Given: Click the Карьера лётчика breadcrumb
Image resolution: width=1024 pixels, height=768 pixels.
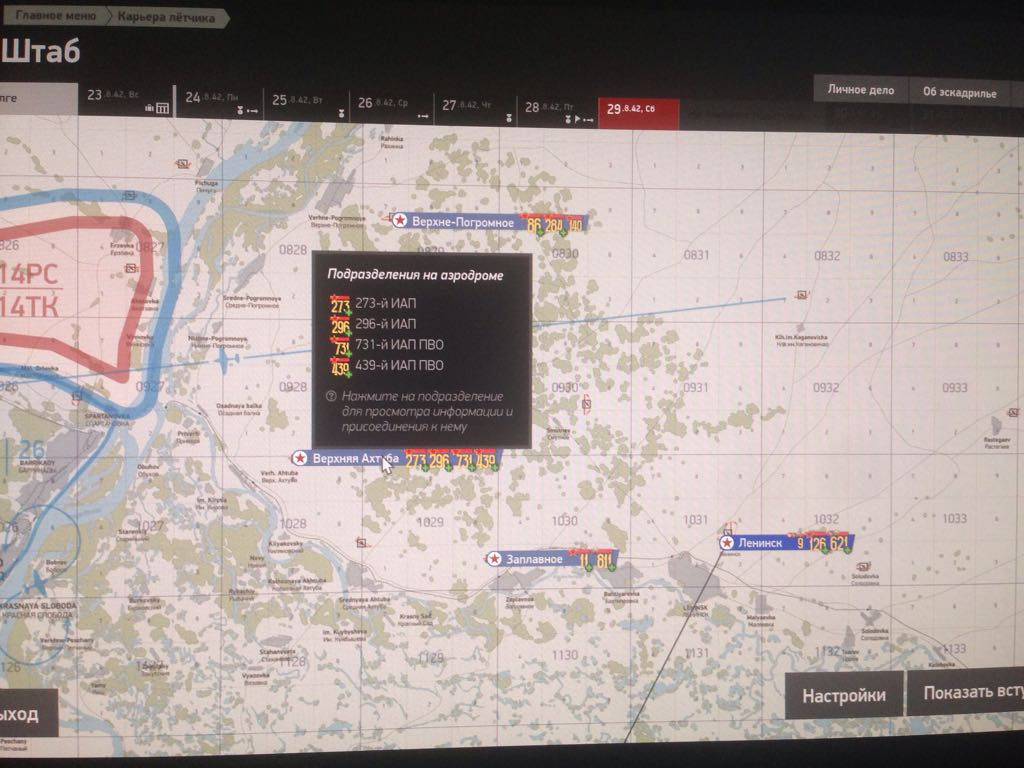Looking at the screenshot, I should (x=166, y=18).
